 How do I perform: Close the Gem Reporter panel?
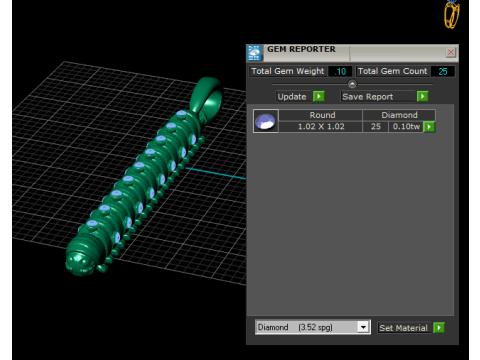tap(451, 52)
